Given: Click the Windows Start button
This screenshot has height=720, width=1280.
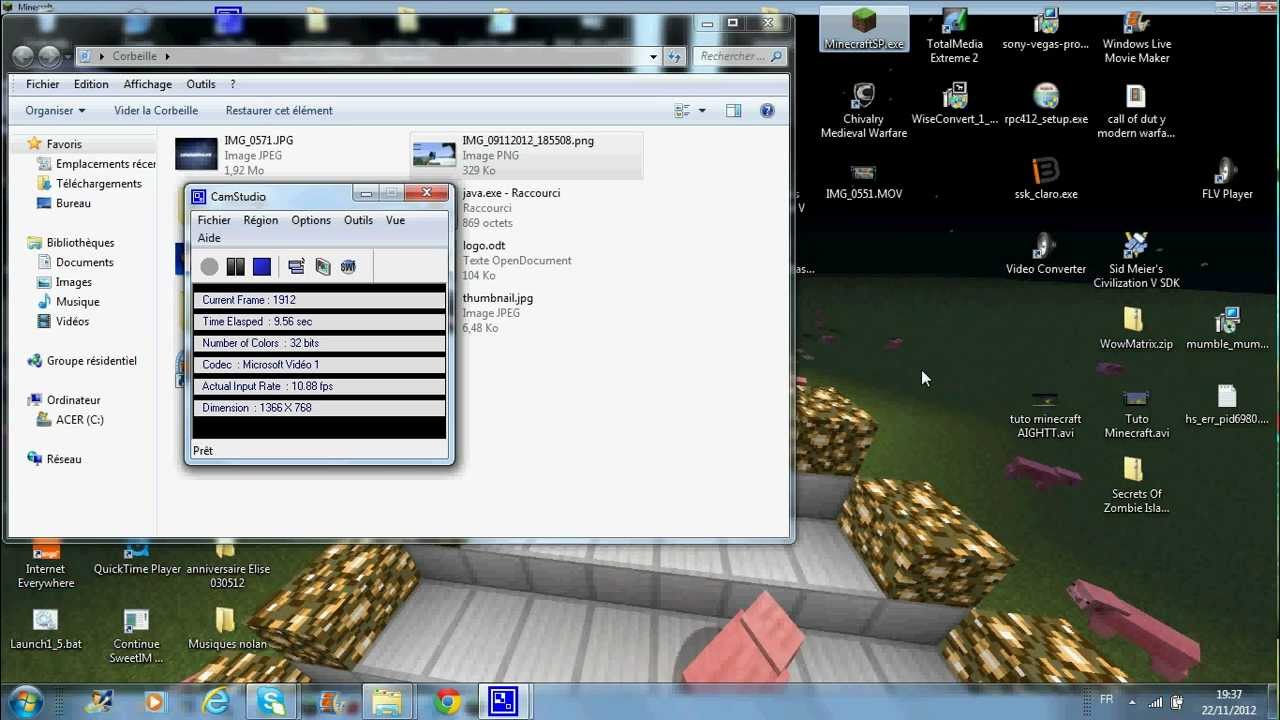Looking at the screenshot, I should pos(26,701).
